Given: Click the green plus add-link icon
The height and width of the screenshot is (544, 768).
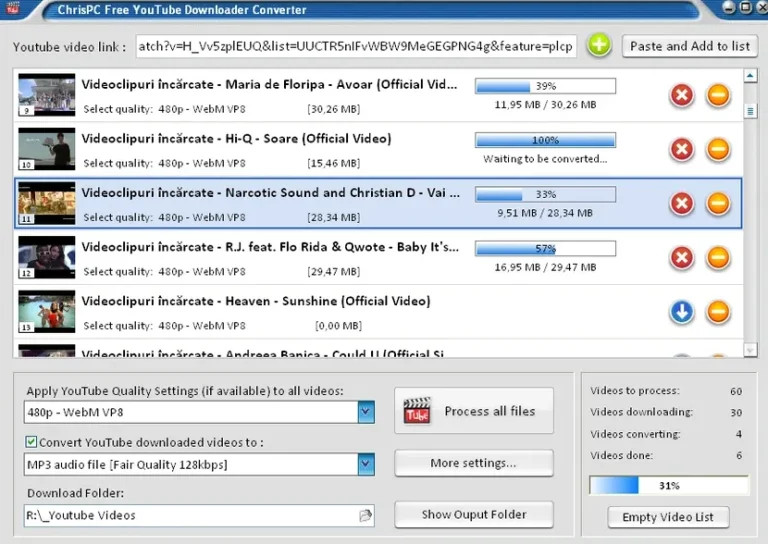Looking at the screenshot, I should [x=599, y=46].
